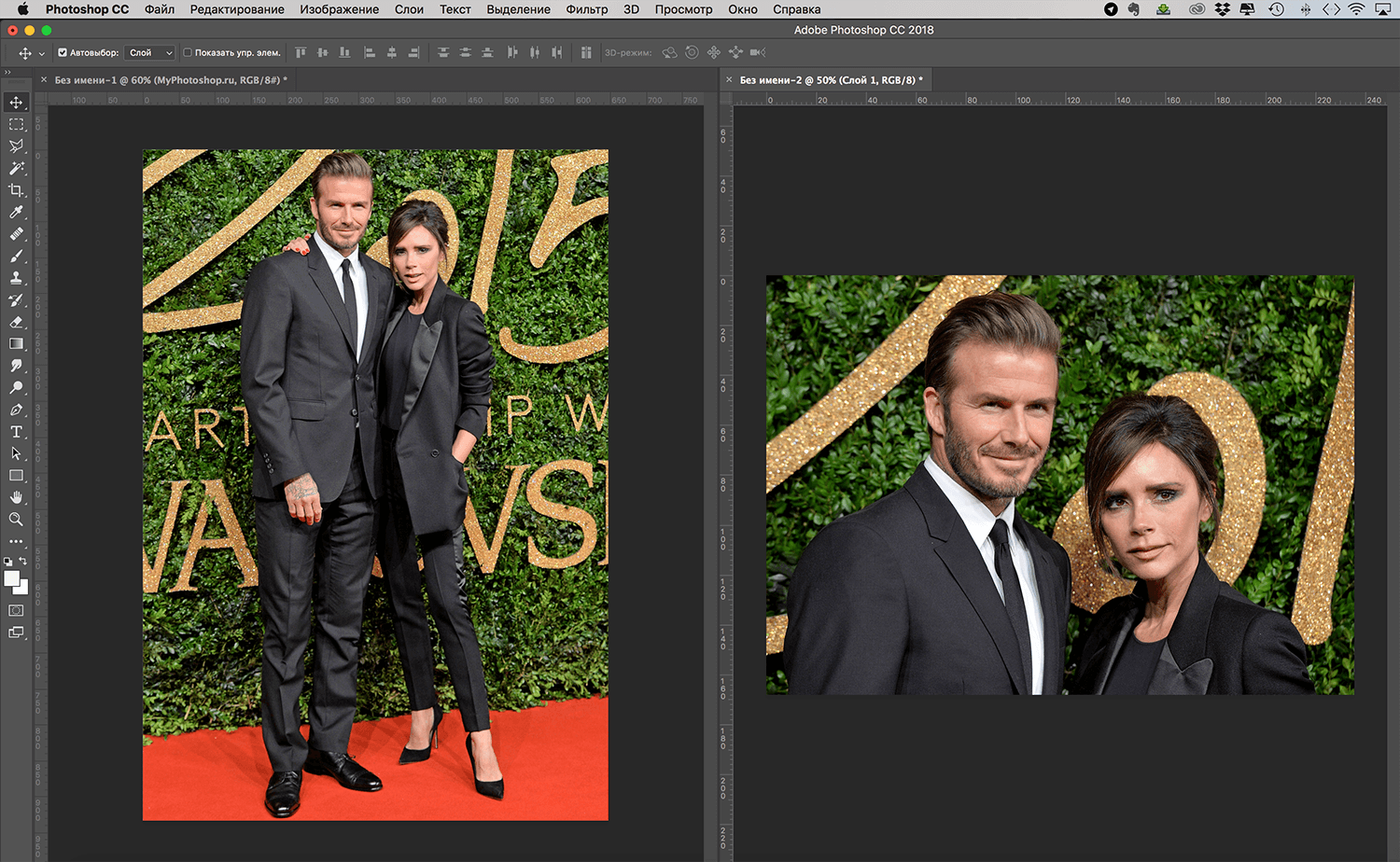Select the Pen tool
This screenshot has width=1400, height=862.
pyautogui.click(x=16, y=410)
